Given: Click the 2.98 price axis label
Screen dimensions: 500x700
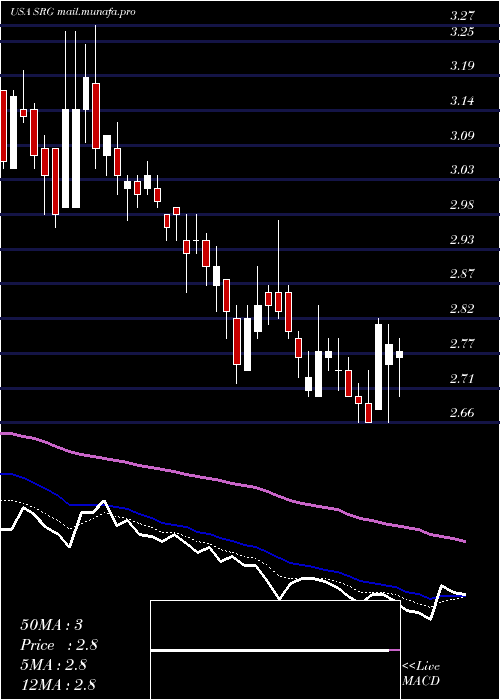Looking at the screenshot, I should [x=462, y=205].
